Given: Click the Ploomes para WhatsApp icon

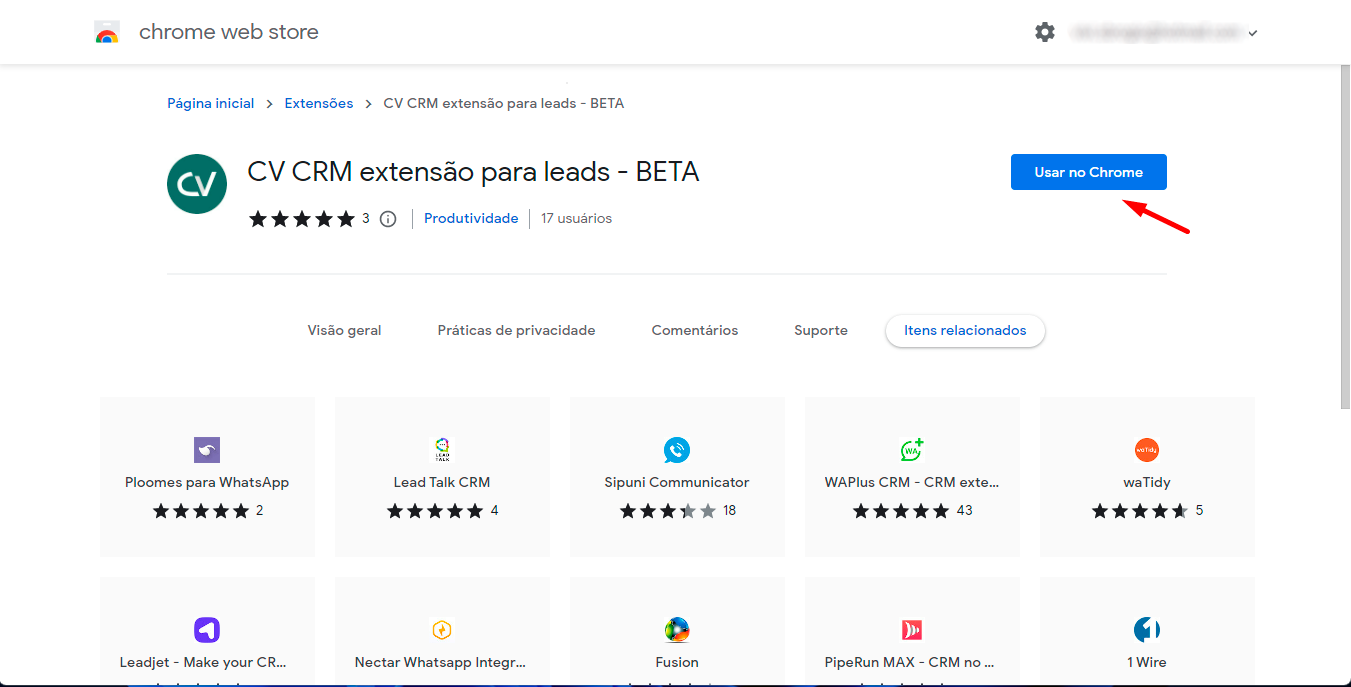Looking at the screenshot, I should click(207, 450).
